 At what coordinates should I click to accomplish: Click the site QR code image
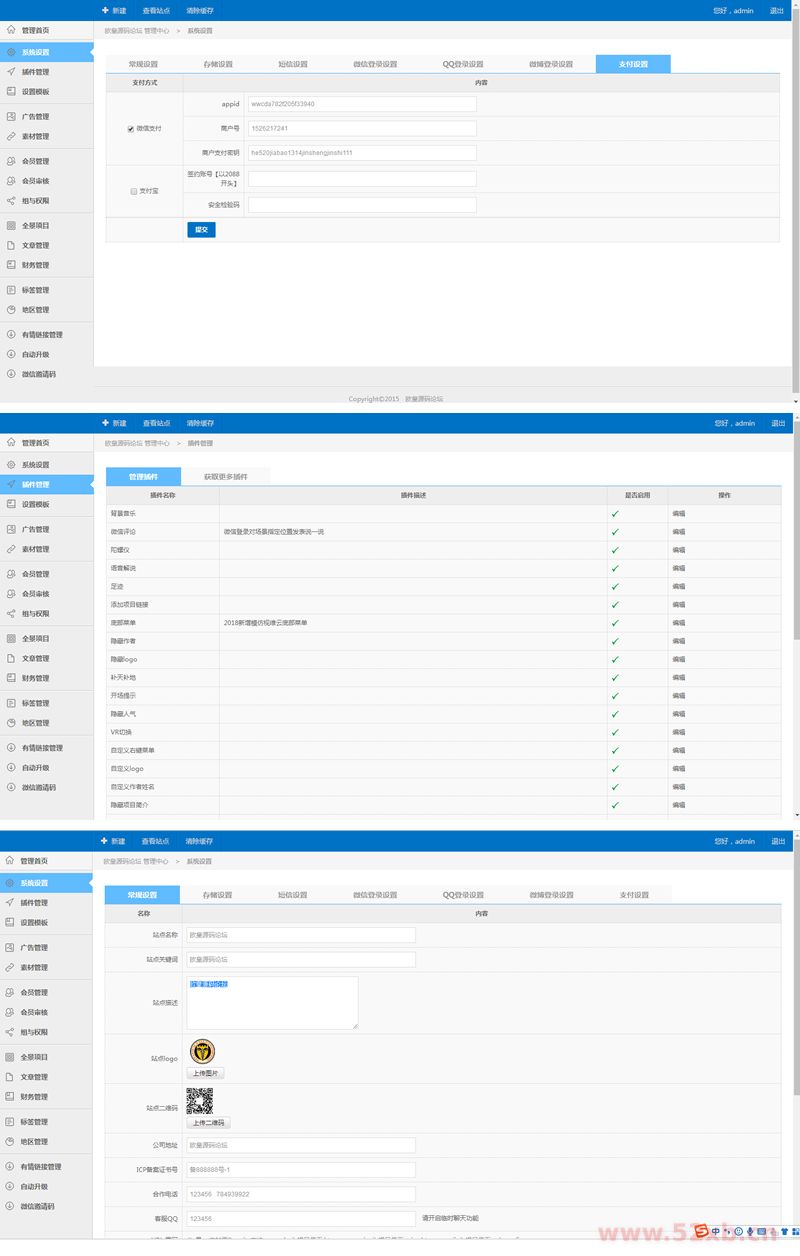(x=199, y=1101)
